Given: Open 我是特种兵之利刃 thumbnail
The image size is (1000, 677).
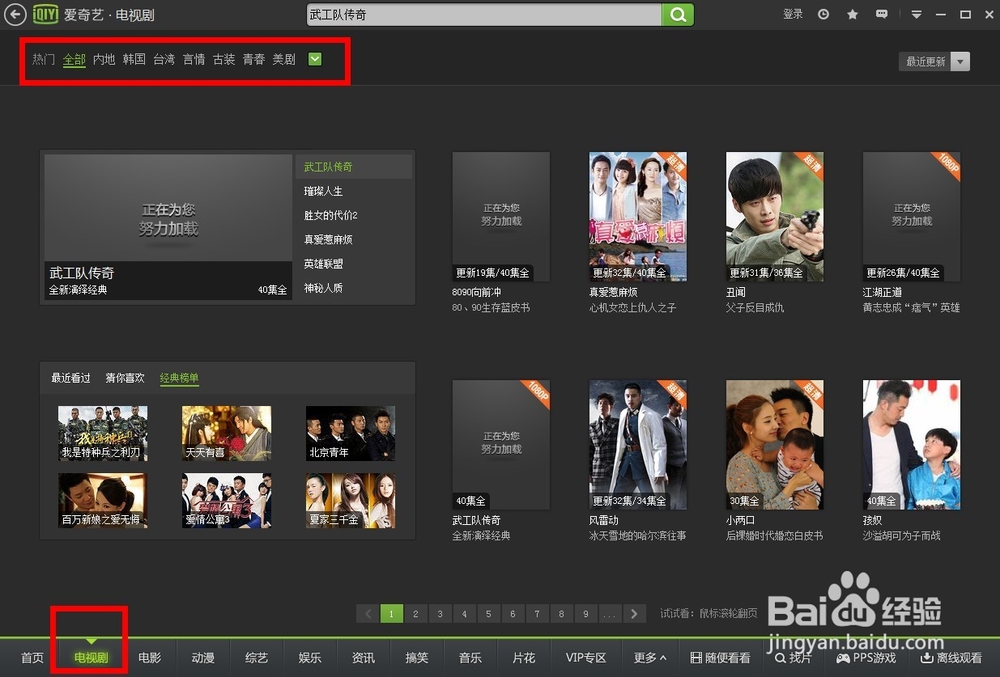Looking at the screenshot, I should coord(103,433).
